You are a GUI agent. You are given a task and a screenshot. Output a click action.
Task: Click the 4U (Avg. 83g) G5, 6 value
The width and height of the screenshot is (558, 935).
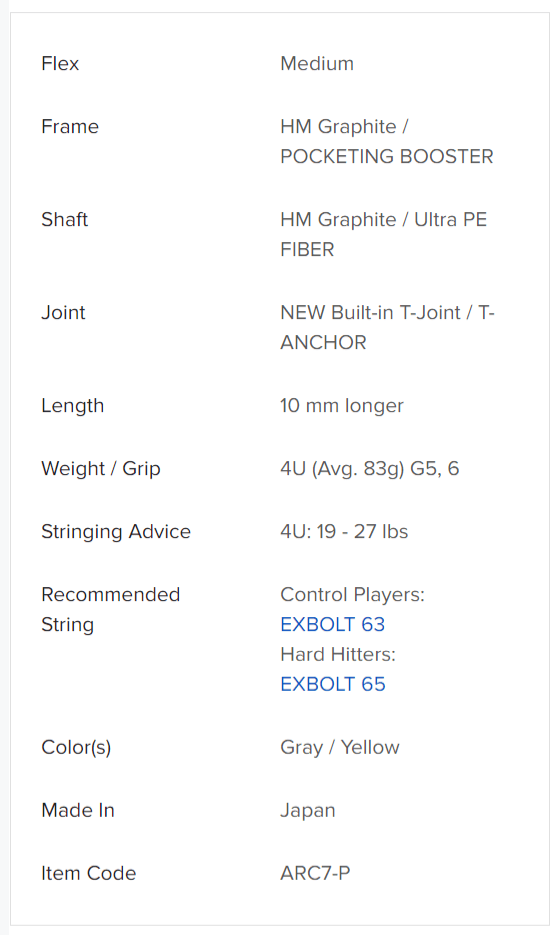tap(370, 469)
